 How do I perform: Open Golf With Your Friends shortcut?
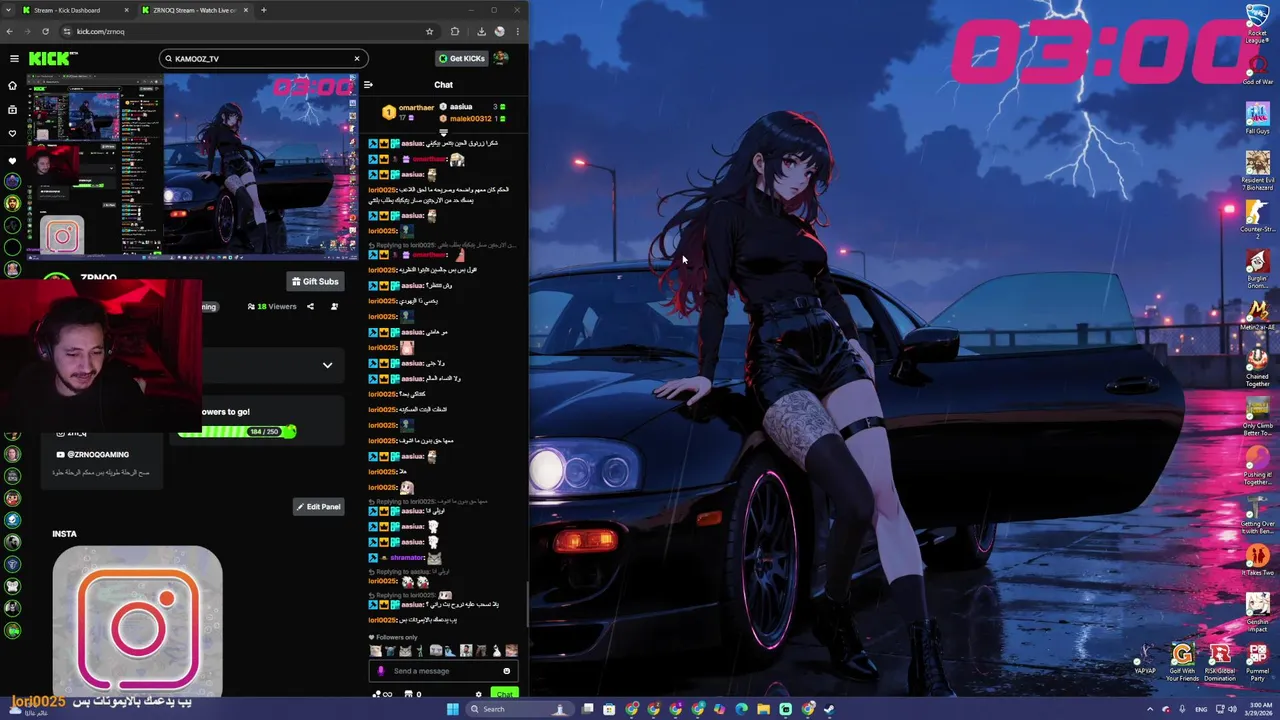point(1182,663)
